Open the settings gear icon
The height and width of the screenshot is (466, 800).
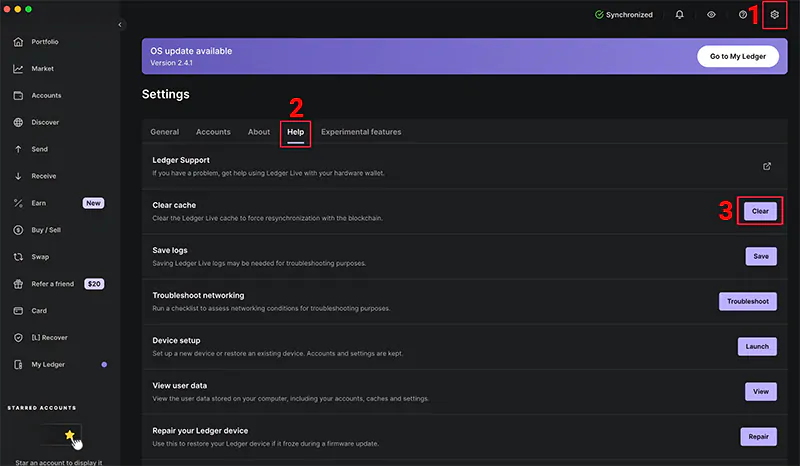click(x=774, y=15)
